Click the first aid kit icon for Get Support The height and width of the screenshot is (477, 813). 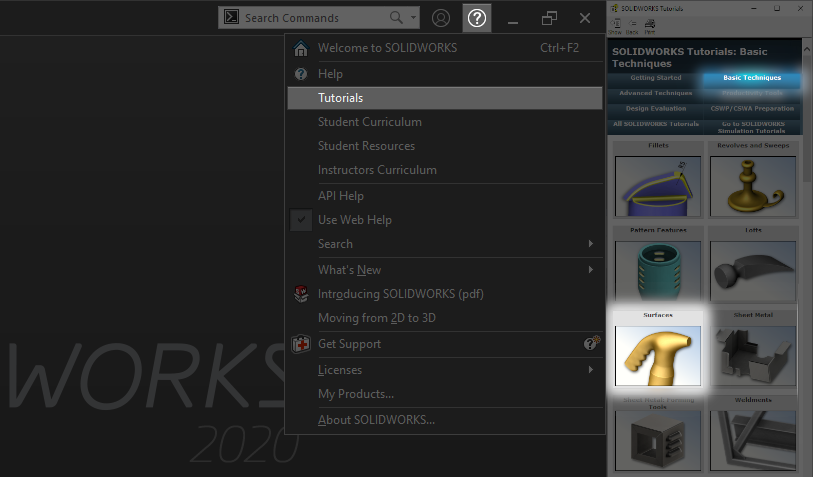[x=301, y=344]
